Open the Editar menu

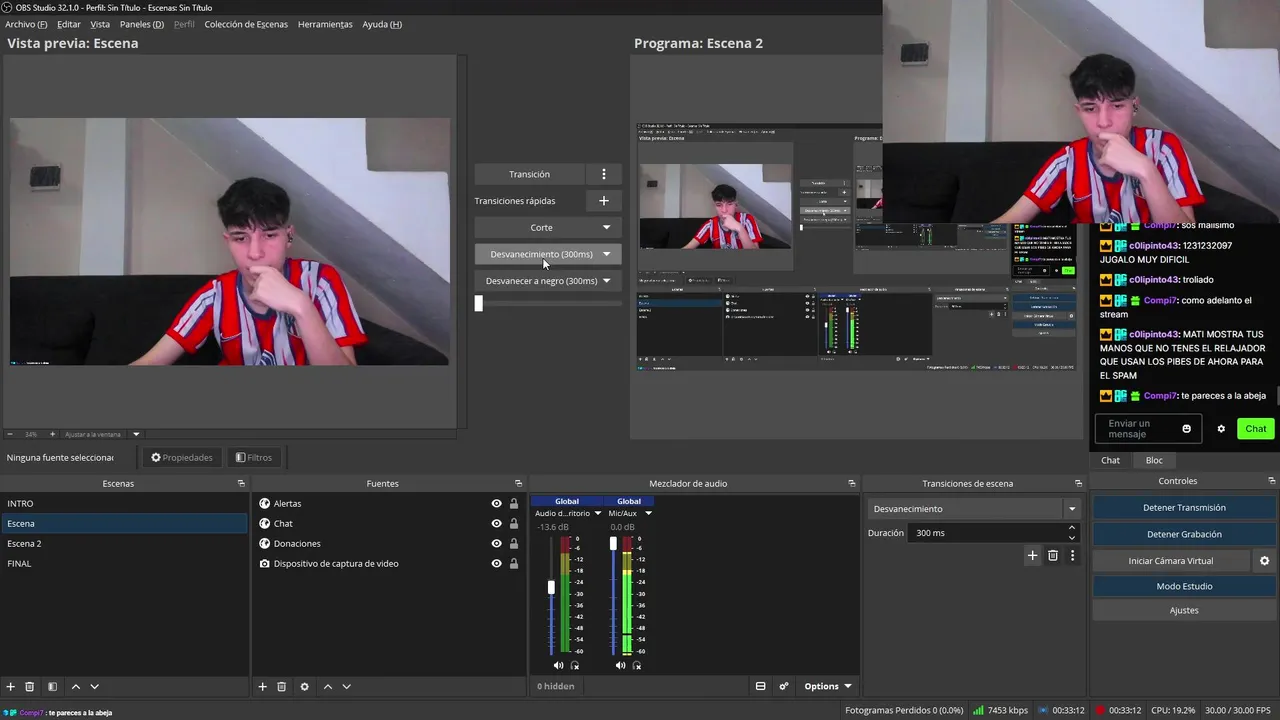(x=69, y=24)
